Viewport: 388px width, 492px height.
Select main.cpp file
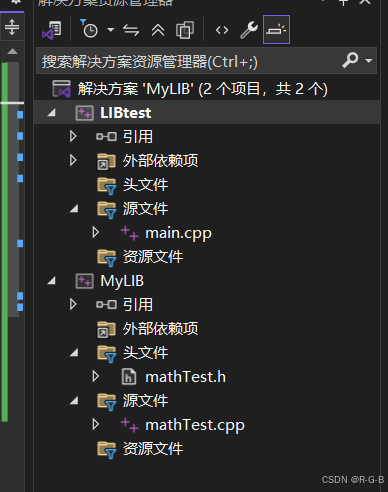[x=178, y=233]
